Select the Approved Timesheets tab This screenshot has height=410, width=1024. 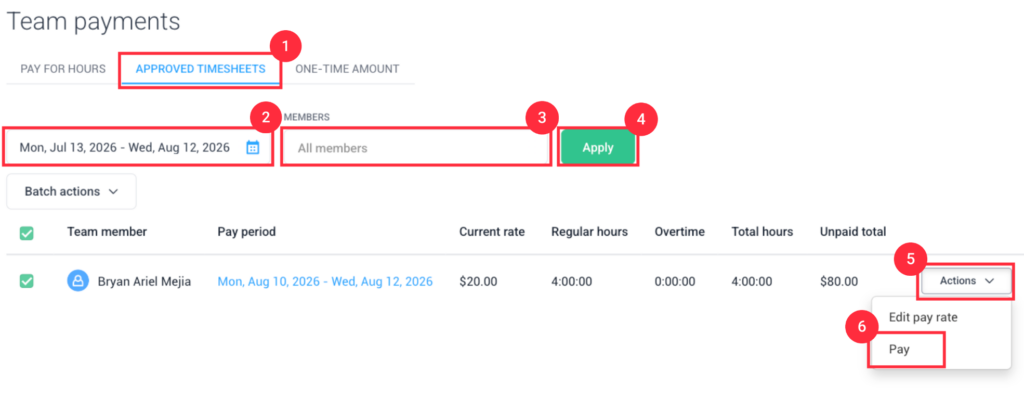click(x=200, y=69)
